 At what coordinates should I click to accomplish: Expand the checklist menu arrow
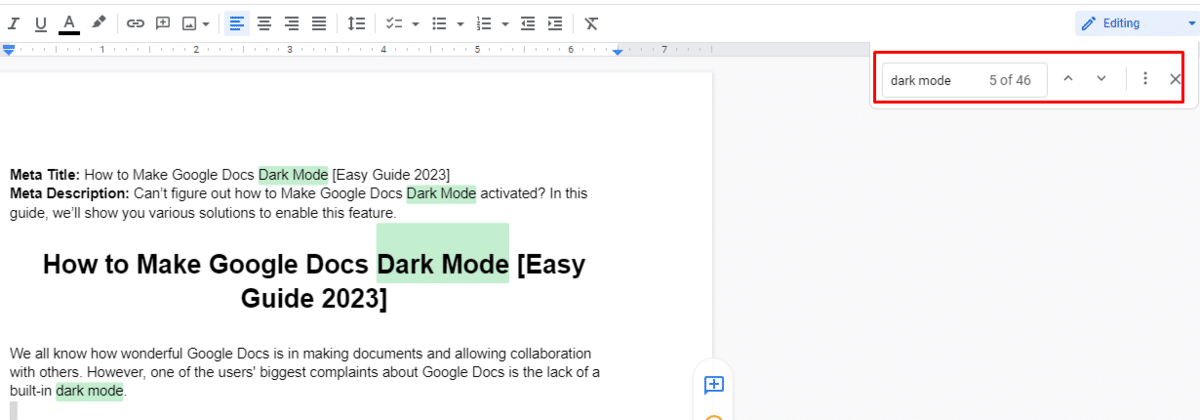click(415, 23)
